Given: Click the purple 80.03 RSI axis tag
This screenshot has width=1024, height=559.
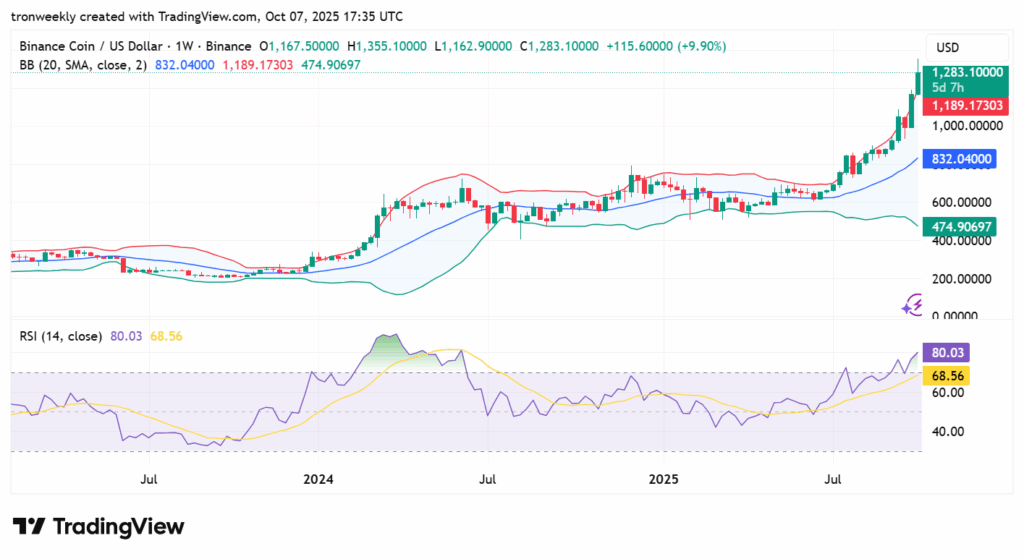Looking at the screenshot, I should [946, 352].
